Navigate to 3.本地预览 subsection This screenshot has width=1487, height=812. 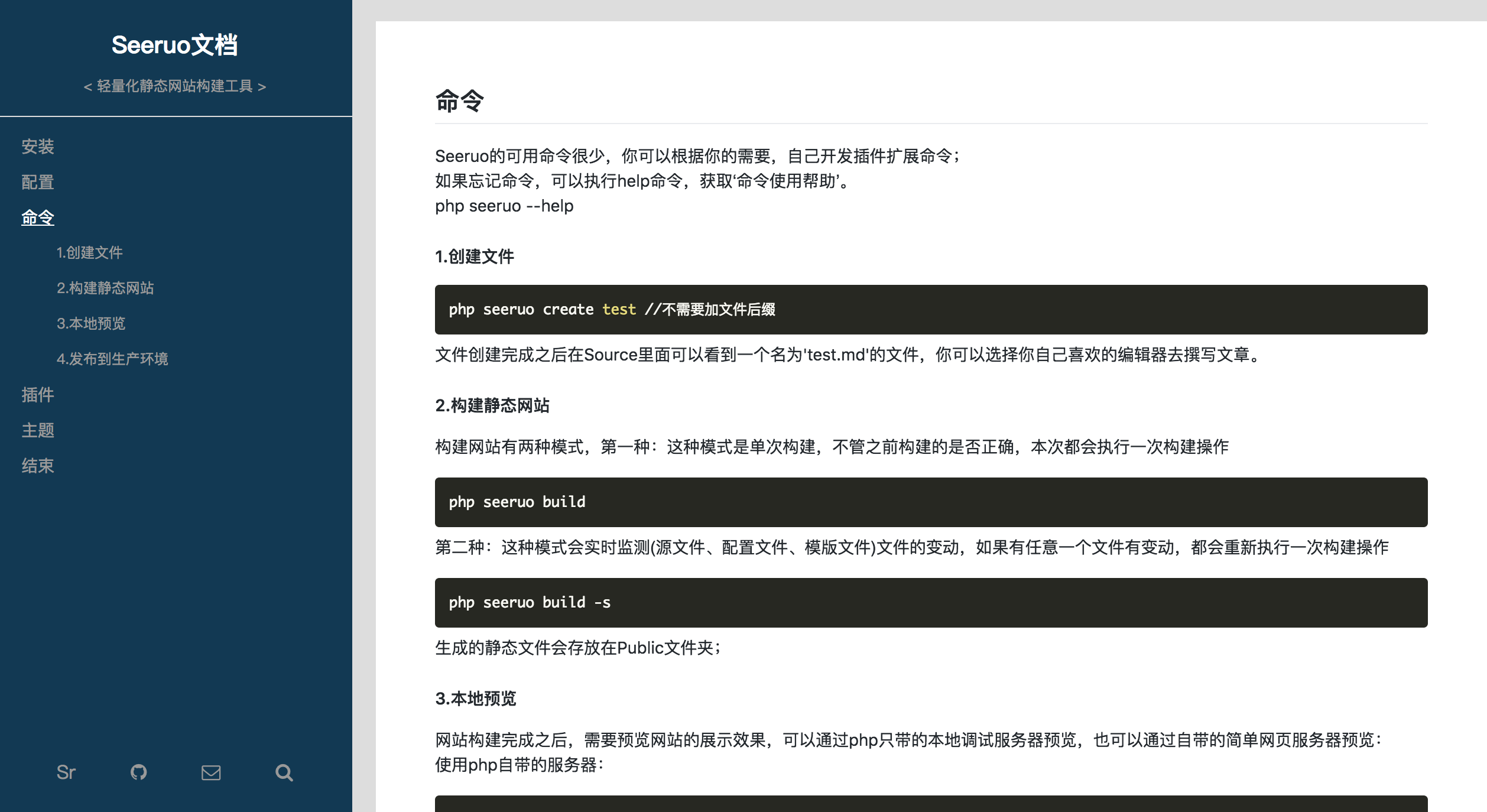point(91,324)
